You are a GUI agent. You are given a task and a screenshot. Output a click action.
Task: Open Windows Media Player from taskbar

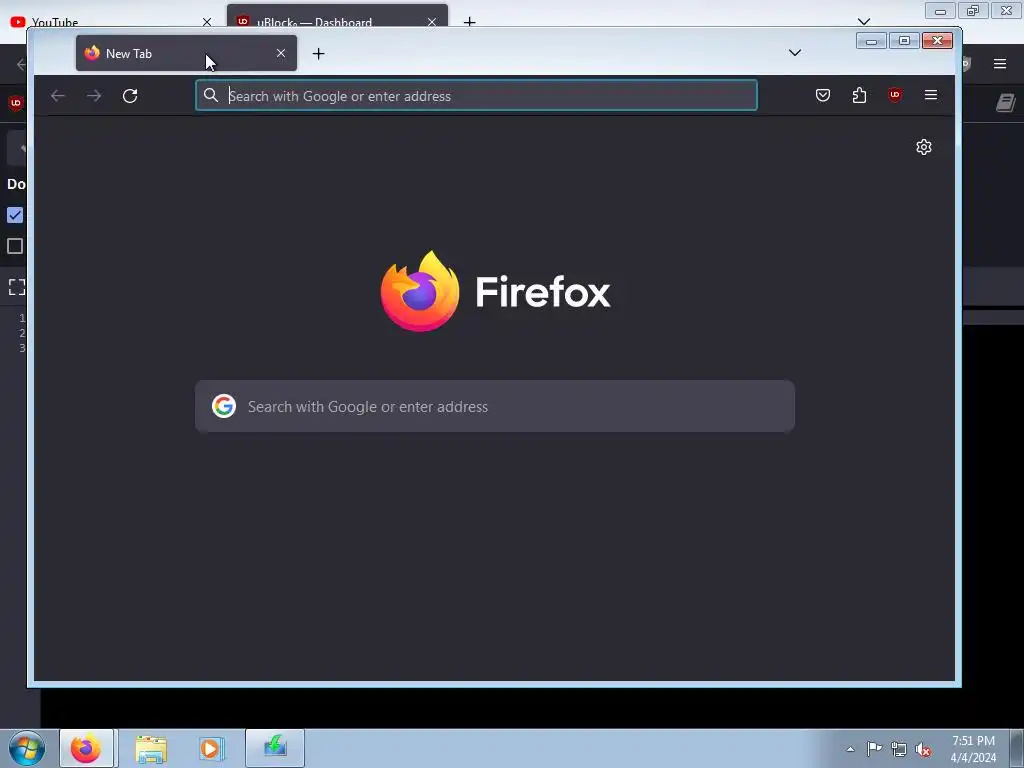212,748
